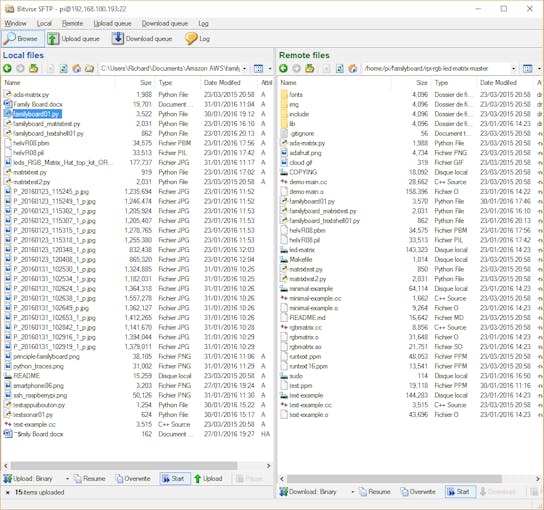
Task: Open the Download: Binary mode dropdown
Action: (352, 492)
